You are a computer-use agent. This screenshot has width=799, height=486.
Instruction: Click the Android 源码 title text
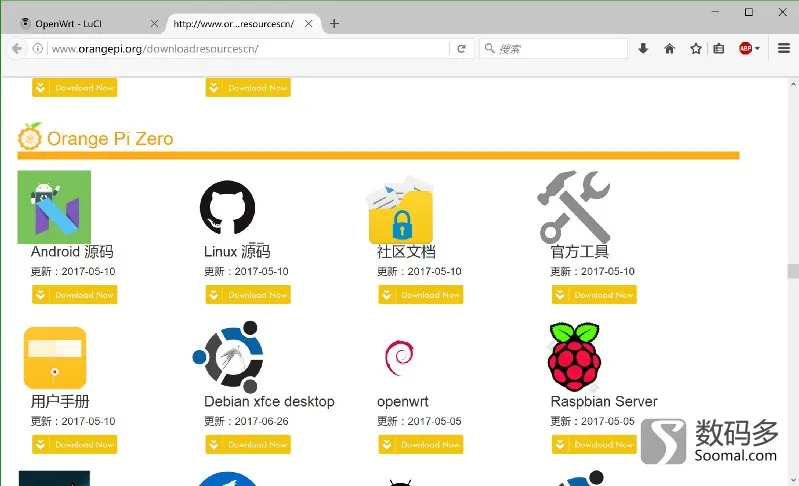[72, 252]
